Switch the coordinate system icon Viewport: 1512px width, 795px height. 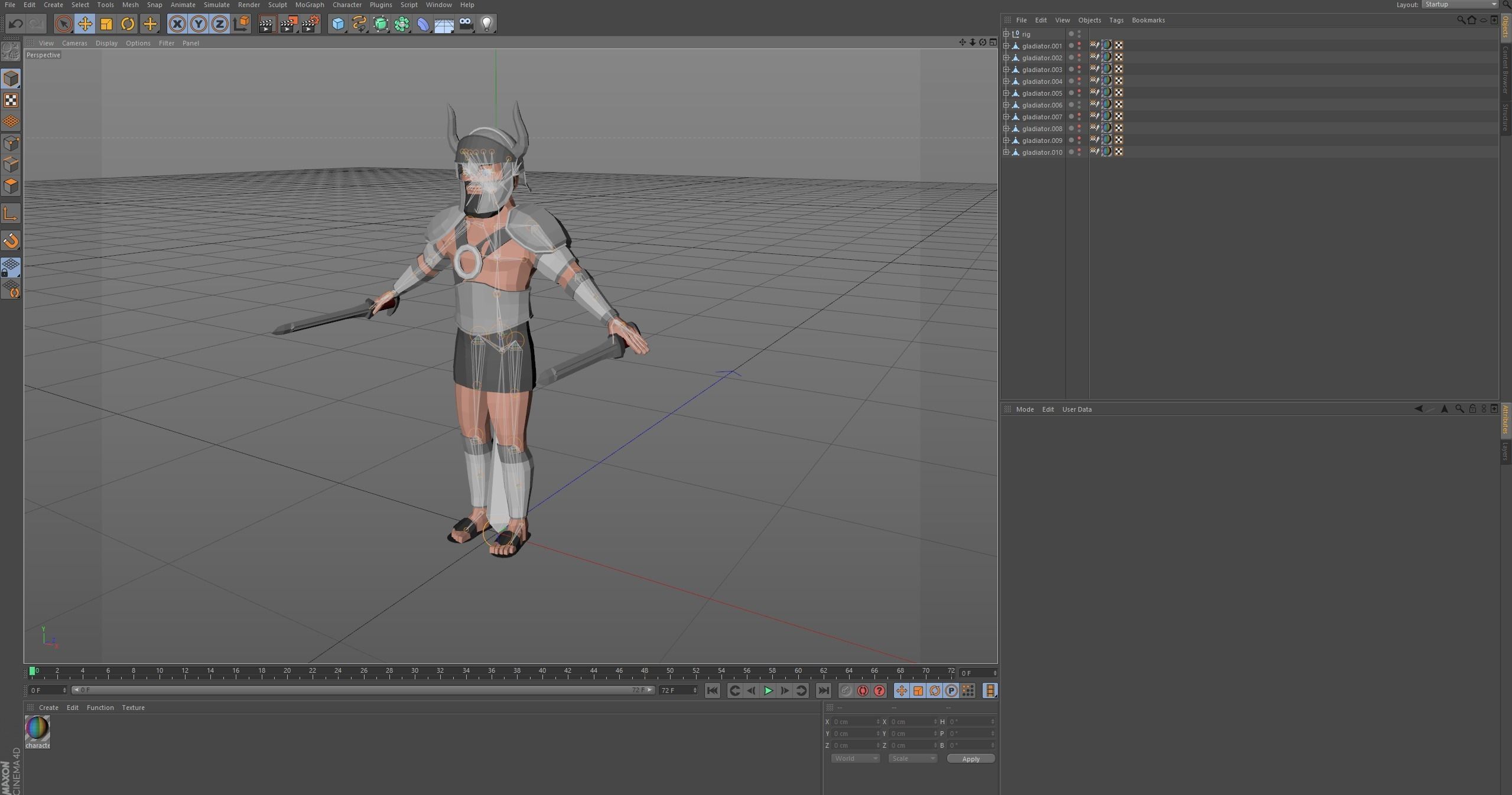point(241,24)
